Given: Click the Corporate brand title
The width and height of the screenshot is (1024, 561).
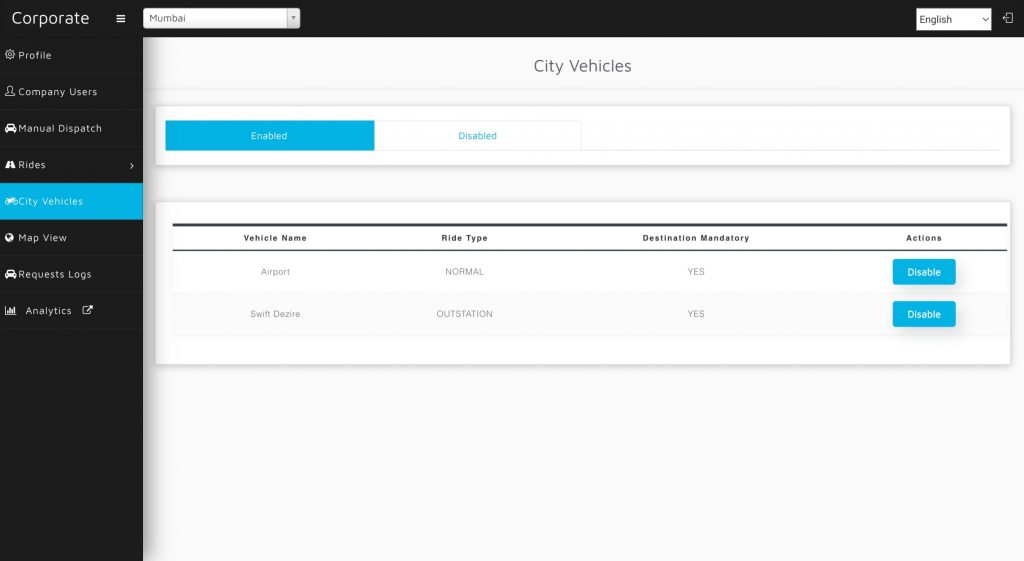Looking at the screenshot, I should click(50, 18).
